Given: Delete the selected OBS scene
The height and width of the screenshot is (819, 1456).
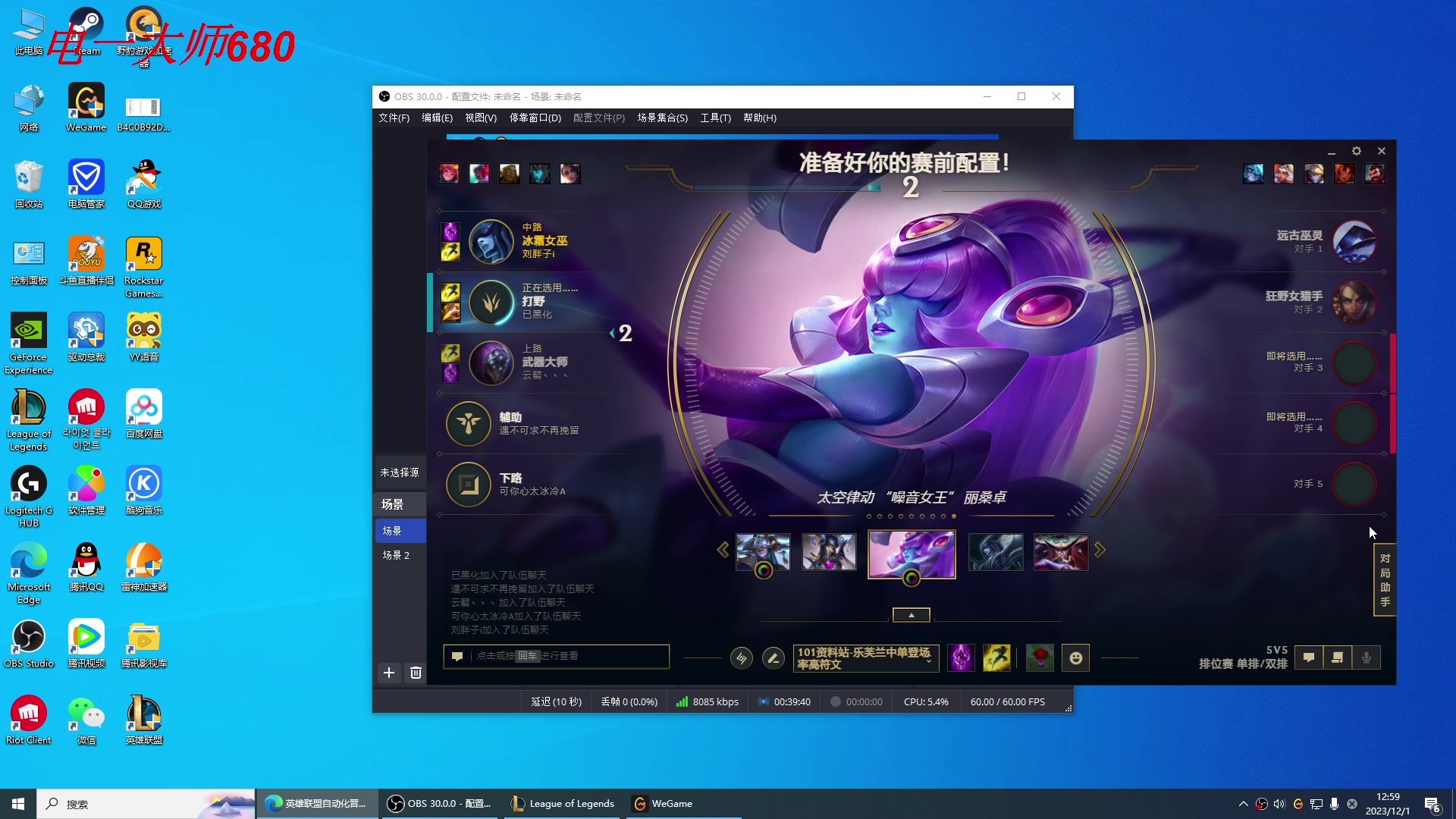Looking at the screenshot, I should 416,673.
